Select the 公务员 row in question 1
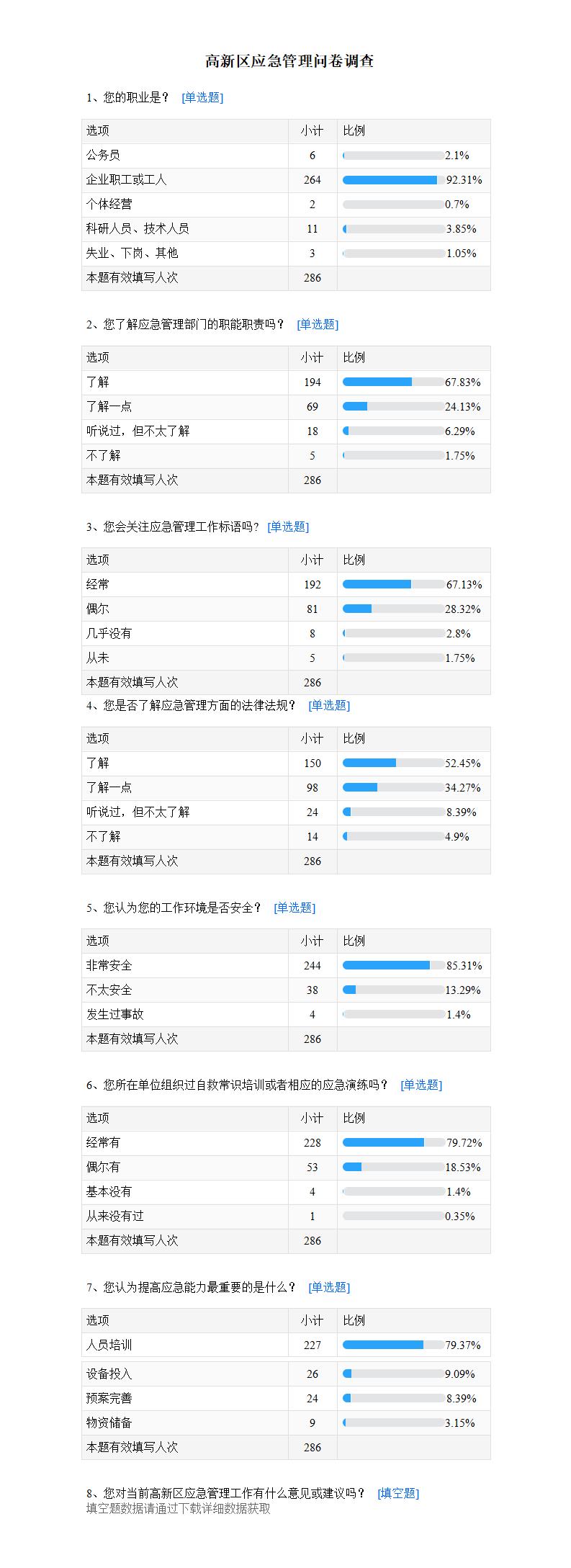 tap(286, 156)
